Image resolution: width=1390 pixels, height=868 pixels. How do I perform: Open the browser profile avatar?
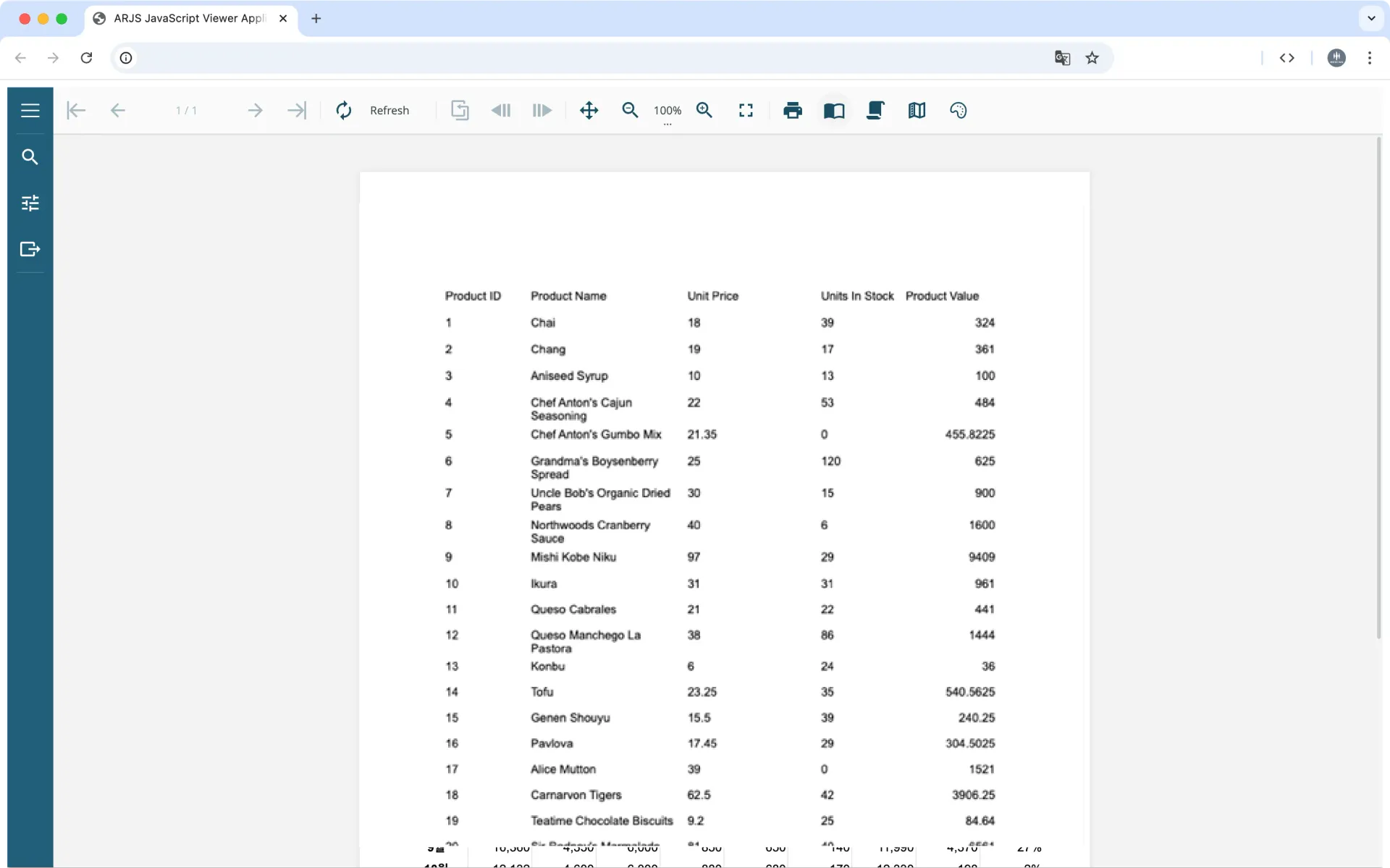(x=1336, y=58)
